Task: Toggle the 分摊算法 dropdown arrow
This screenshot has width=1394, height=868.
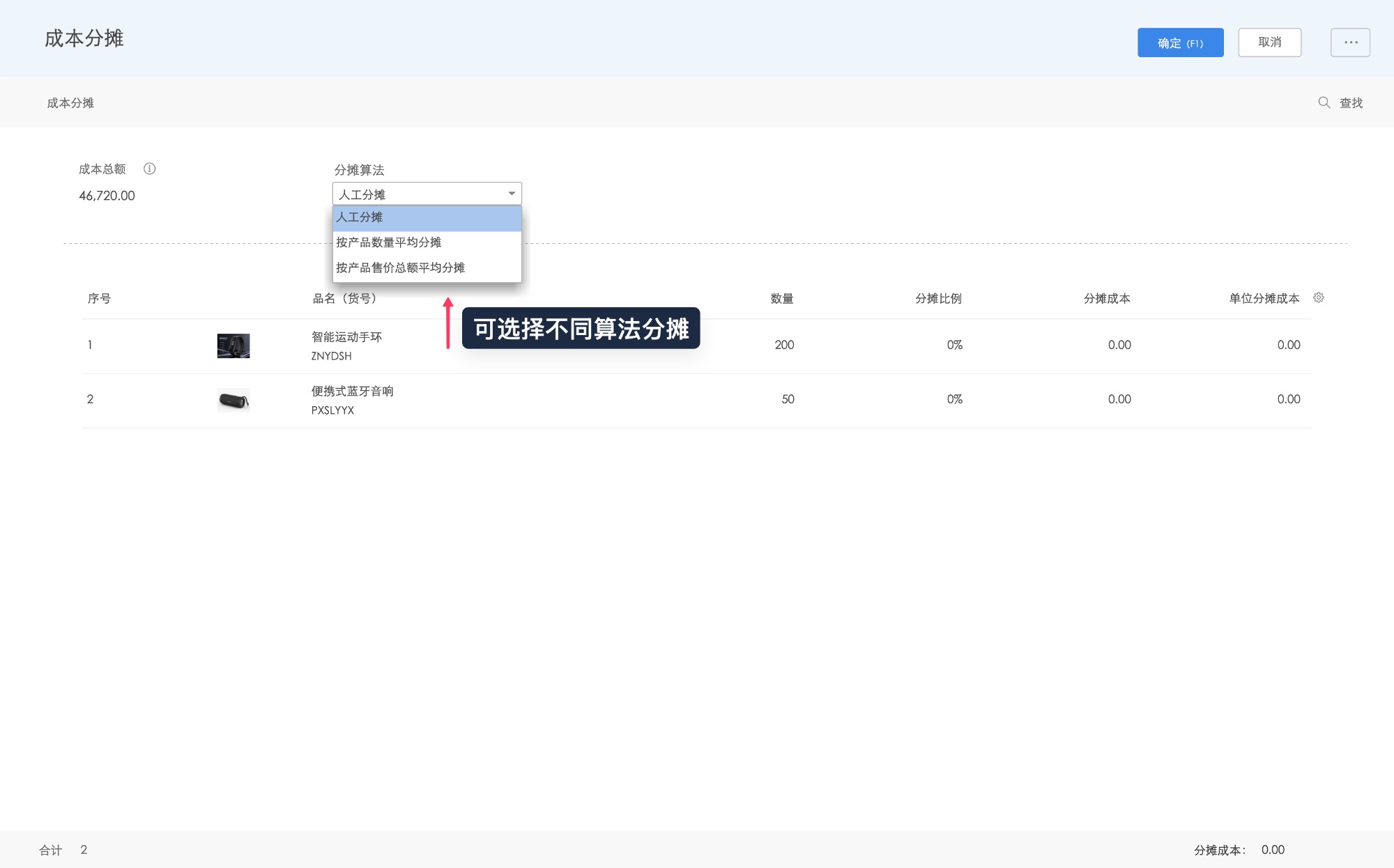Action: [512, 194]
